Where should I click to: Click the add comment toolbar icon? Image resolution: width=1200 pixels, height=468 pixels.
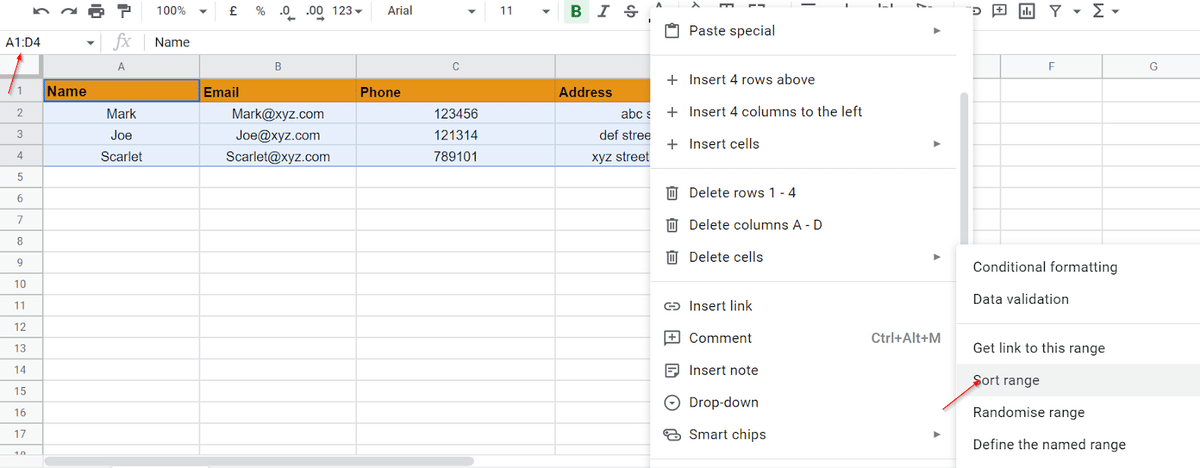coord(999,11)
